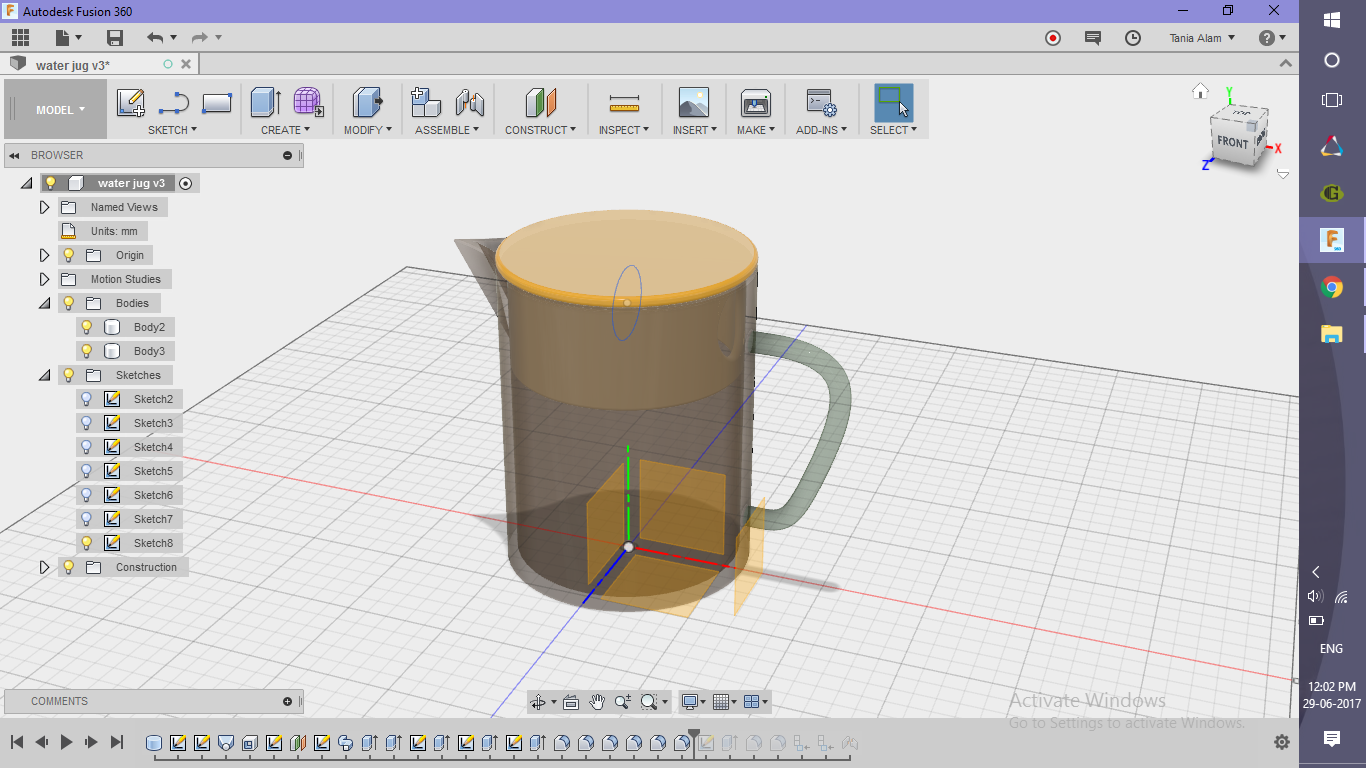Viewport: 1366px width, 768px height.
Task: Click the FRONT face of the ViewCube
Action: (1232, 143)
